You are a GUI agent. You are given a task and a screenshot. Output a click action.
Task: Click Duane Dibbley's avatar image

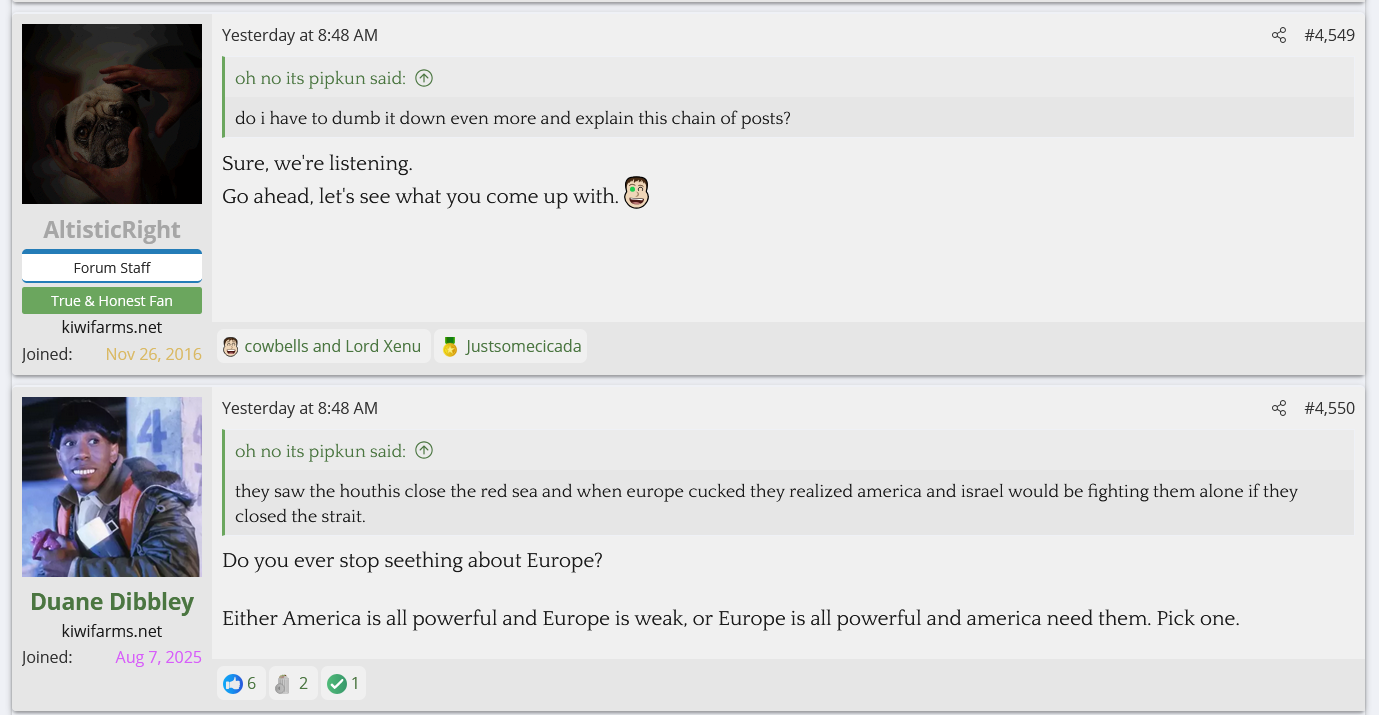point(112,487)
